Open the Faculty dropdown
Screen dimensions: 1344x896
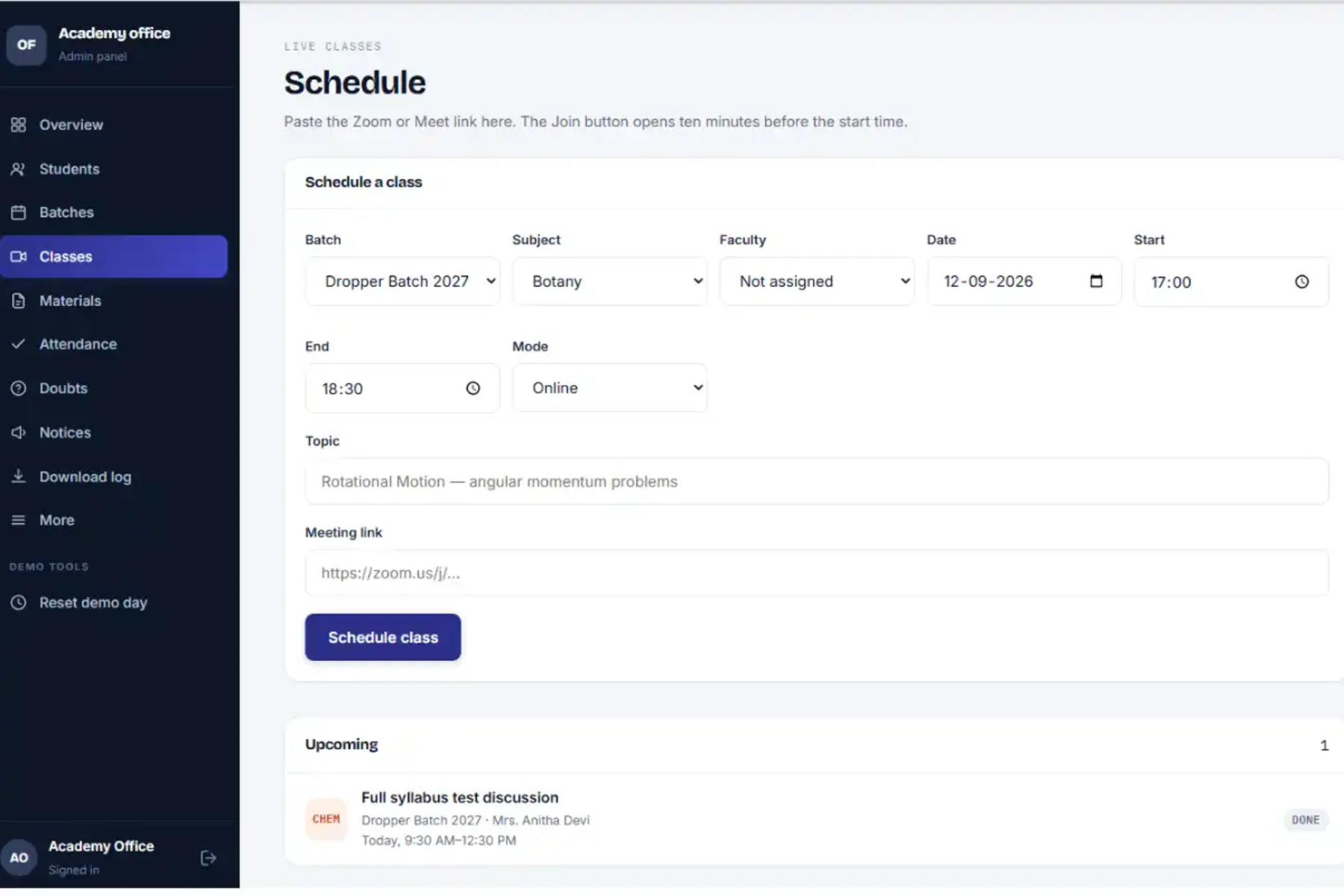tap(817, 281)
